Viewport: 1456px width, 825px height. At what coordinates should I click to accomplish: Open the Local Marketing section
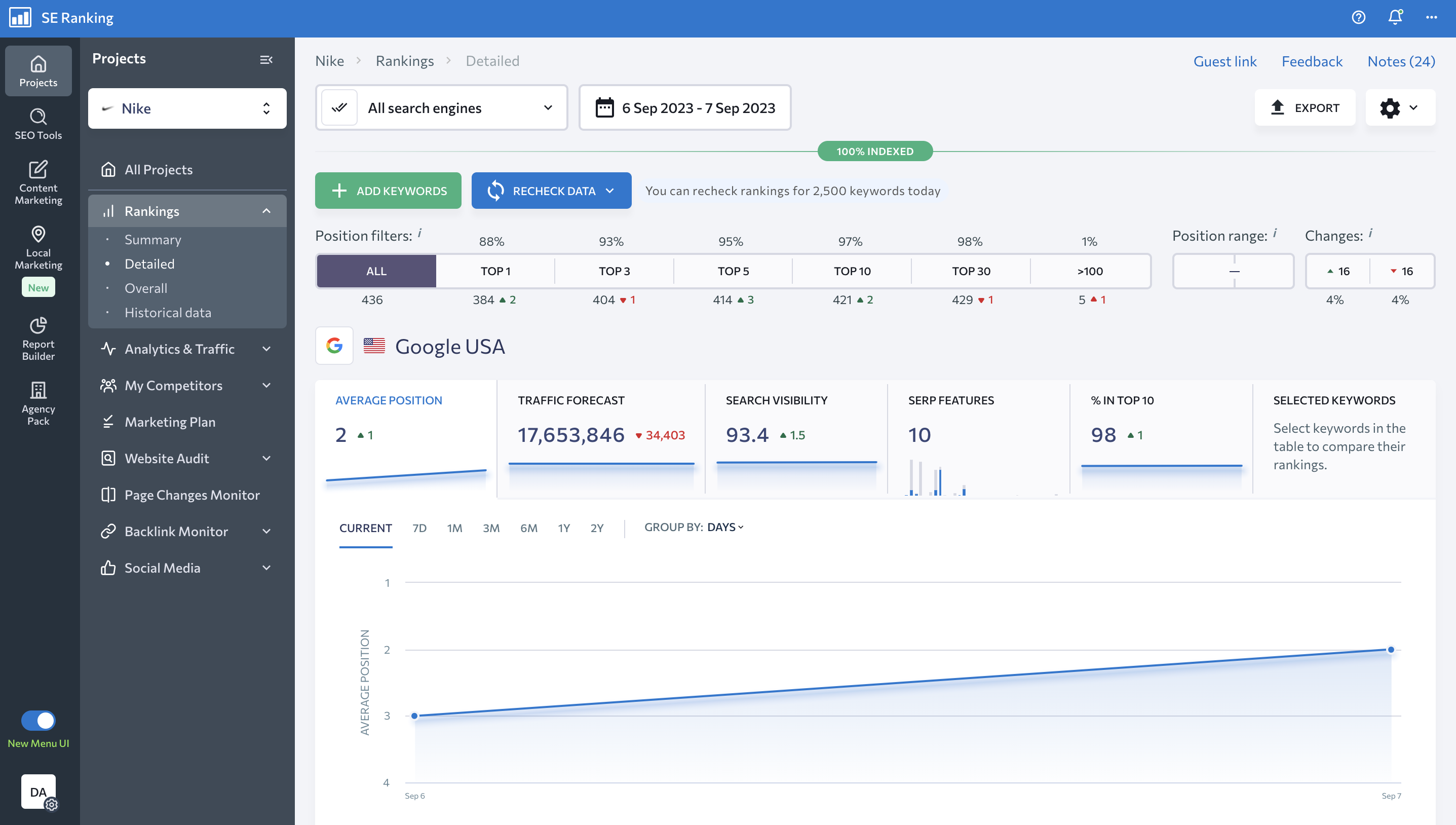[x=38, y=248]
